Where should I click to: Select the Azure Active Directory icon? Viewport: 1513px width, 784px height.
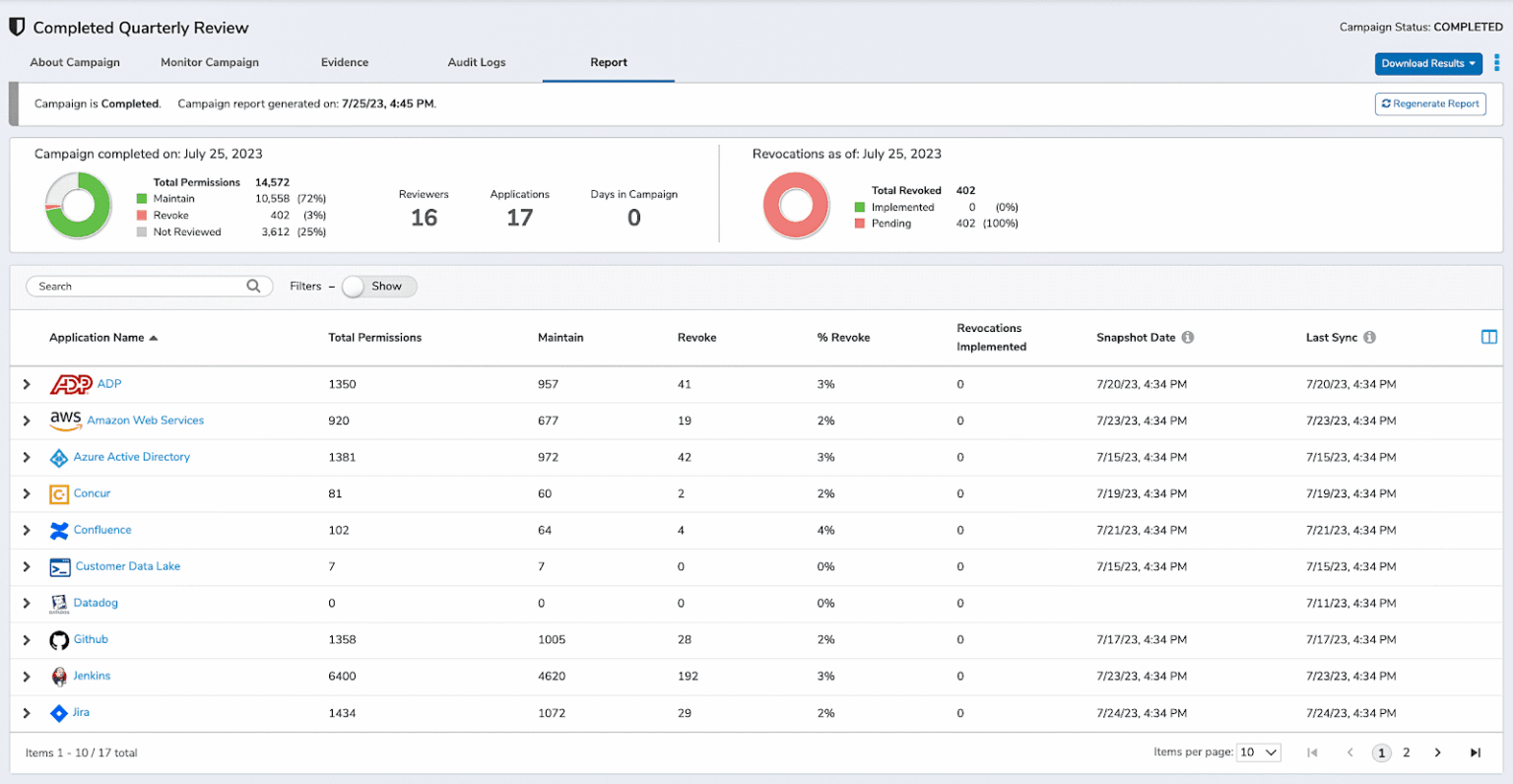59,457
